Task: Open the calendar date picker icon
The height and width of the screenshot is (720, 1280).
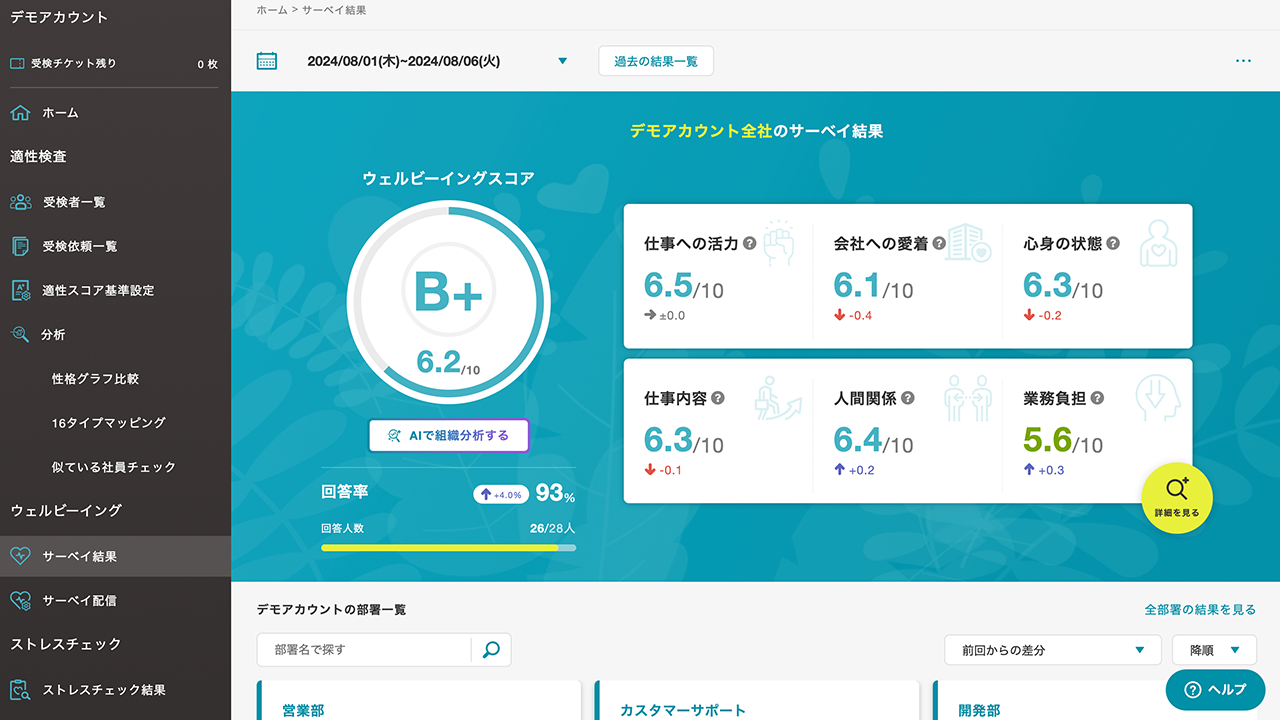Action: point(266,60)
